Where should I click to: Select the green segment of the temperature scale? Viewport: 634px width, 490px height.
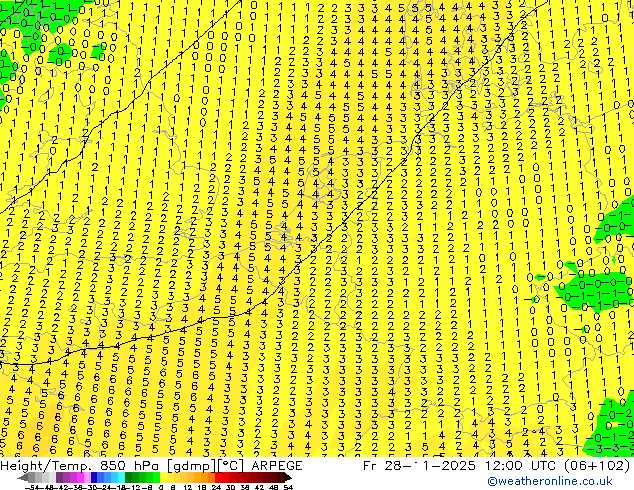142,478
